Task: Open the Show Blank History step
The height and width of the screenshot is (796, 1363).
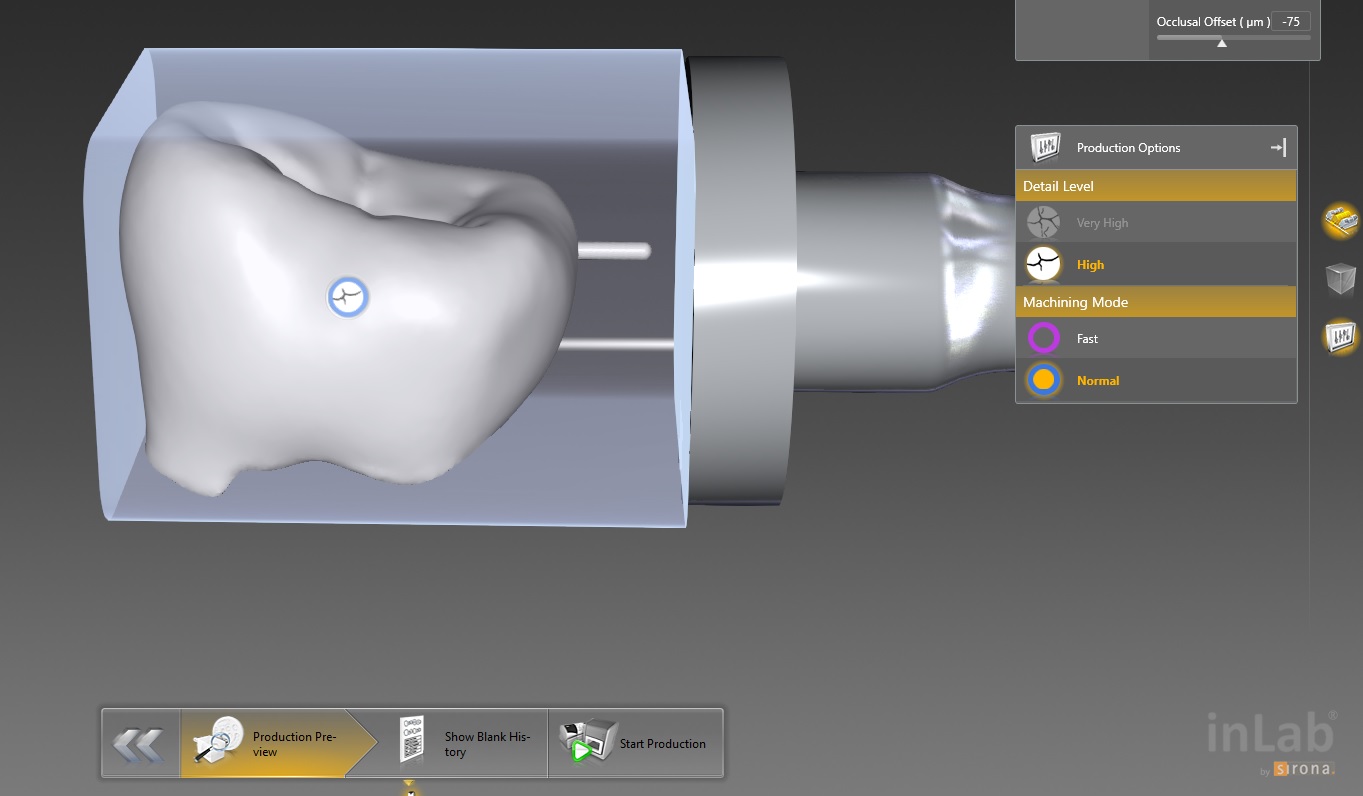Action: tap(486, 744)
